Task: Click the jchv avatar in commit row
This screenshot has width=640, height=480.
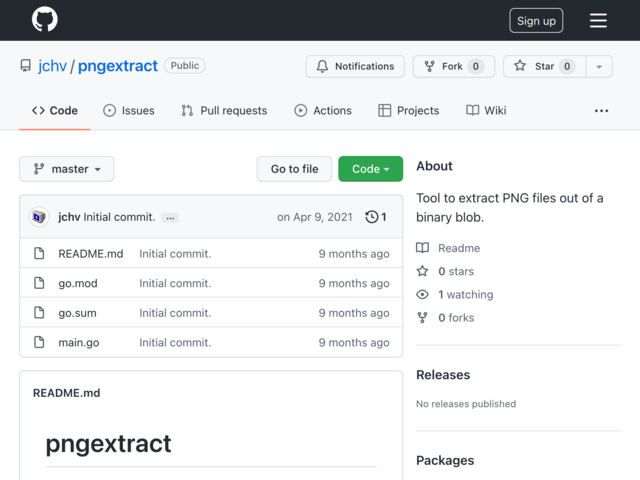Action: tap(39, 217)
